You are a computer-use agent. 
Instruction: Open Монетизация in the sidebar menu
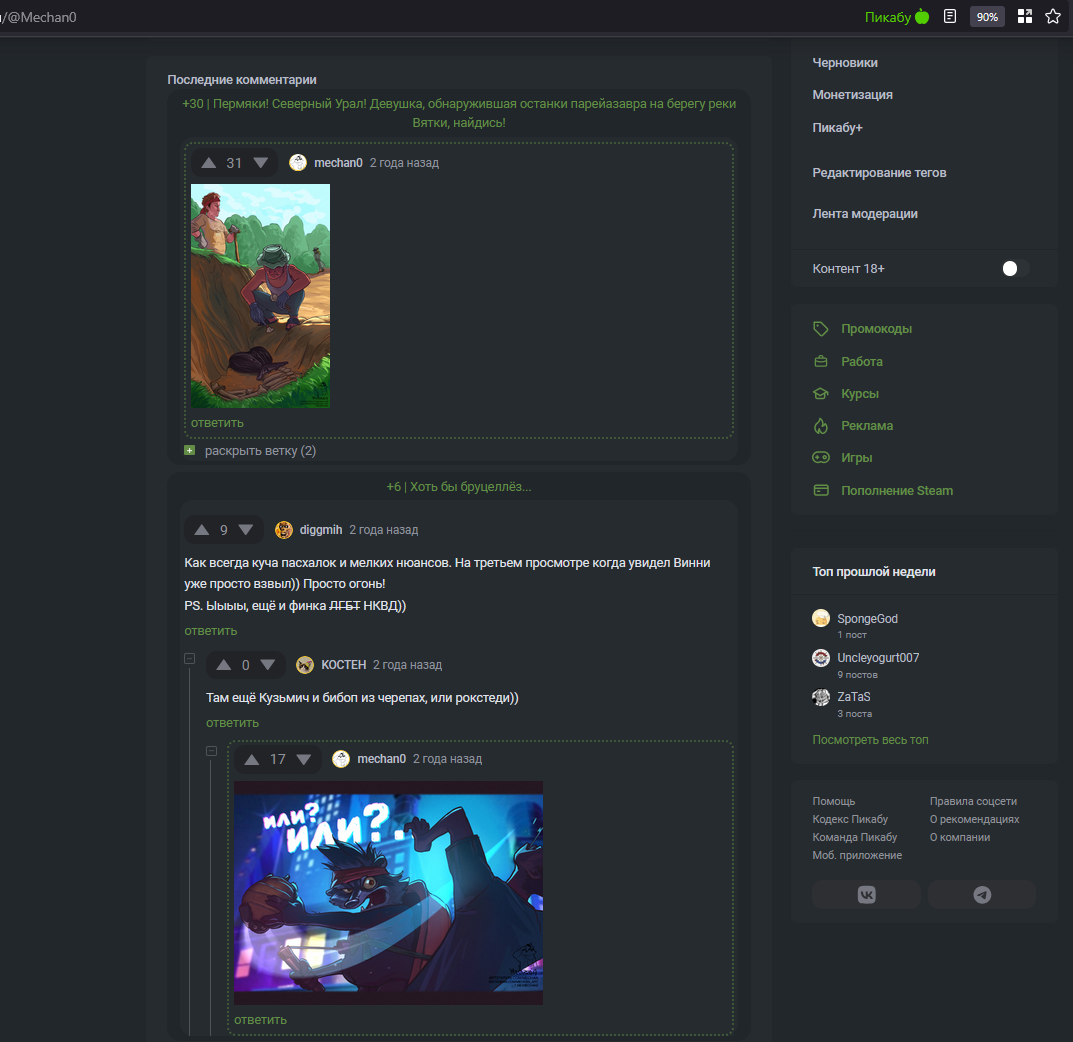pos(852,94)
